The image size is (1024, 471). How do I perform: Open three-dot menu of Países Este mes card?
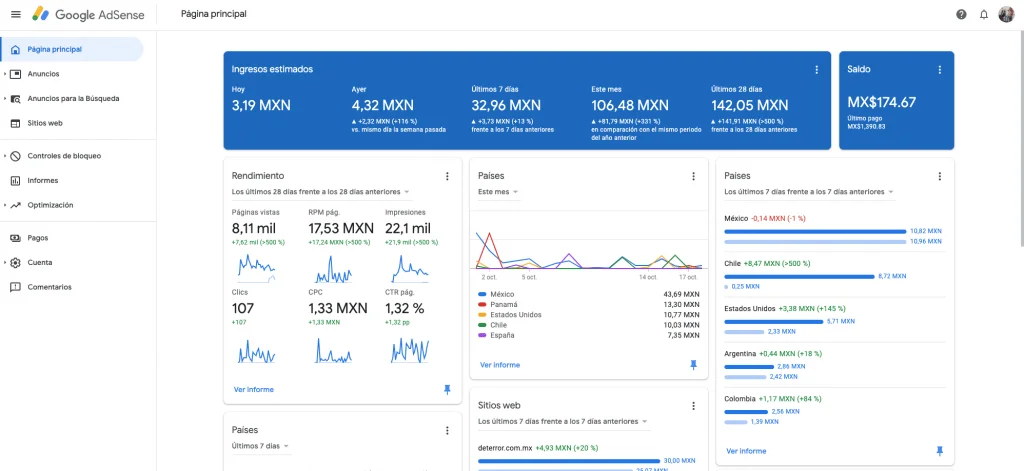click(x=694, y=176)
